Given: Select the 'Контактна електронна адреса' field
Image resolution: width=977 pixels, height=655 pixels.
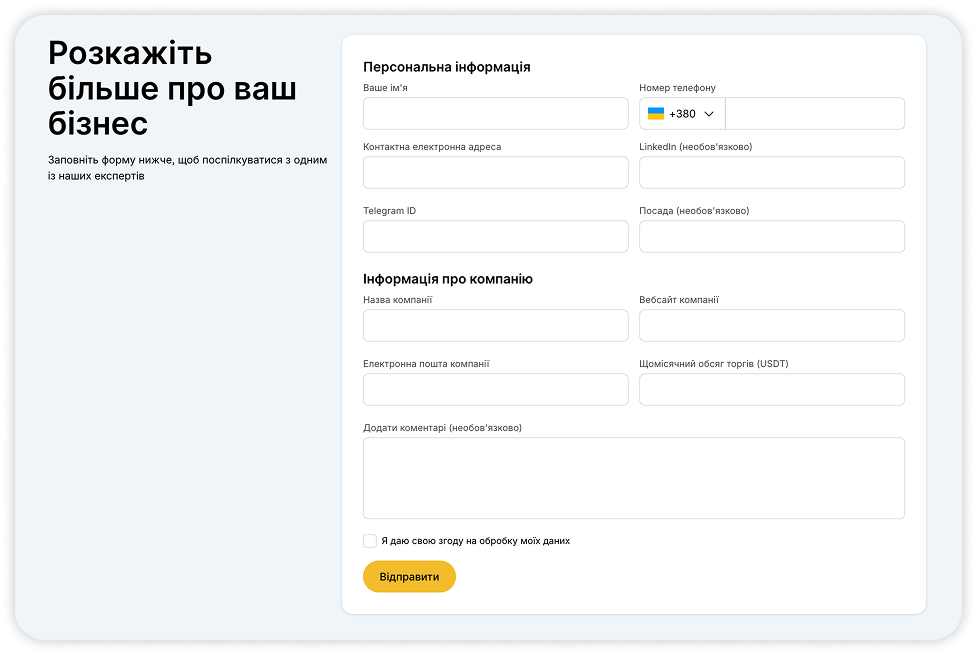Looking at the screenshot, I should 495,173.
